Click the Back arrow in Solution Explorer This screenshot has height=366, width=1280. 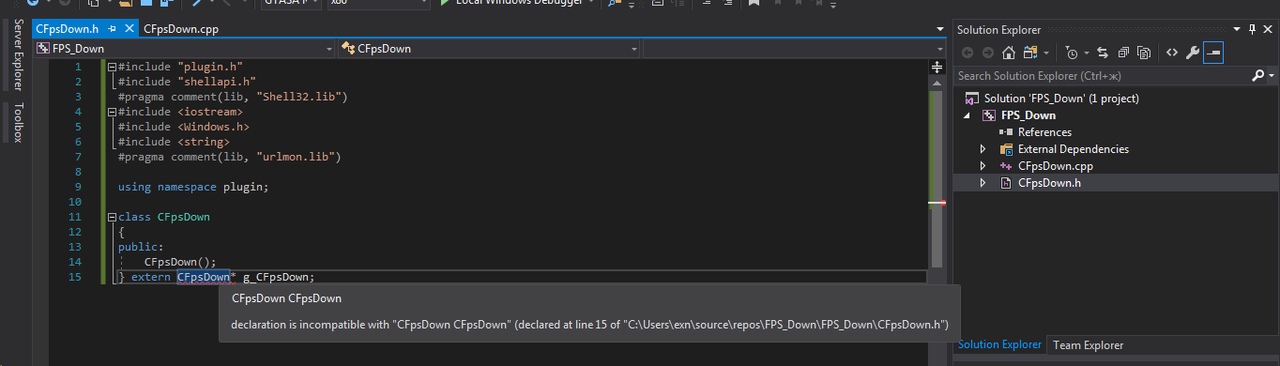point(968,53)
